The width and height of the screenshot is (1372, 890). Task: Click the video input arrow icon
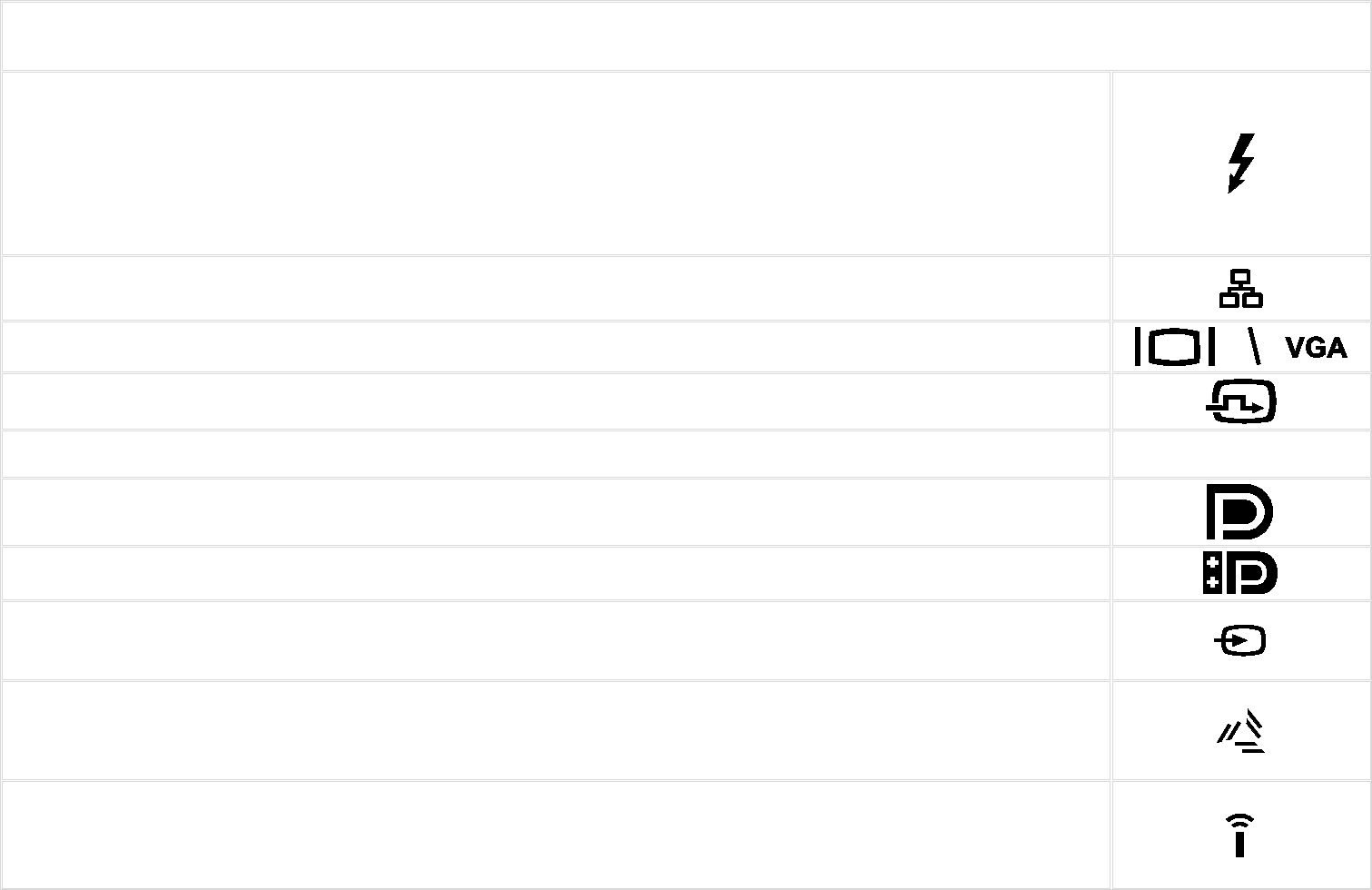[1240, 641]
